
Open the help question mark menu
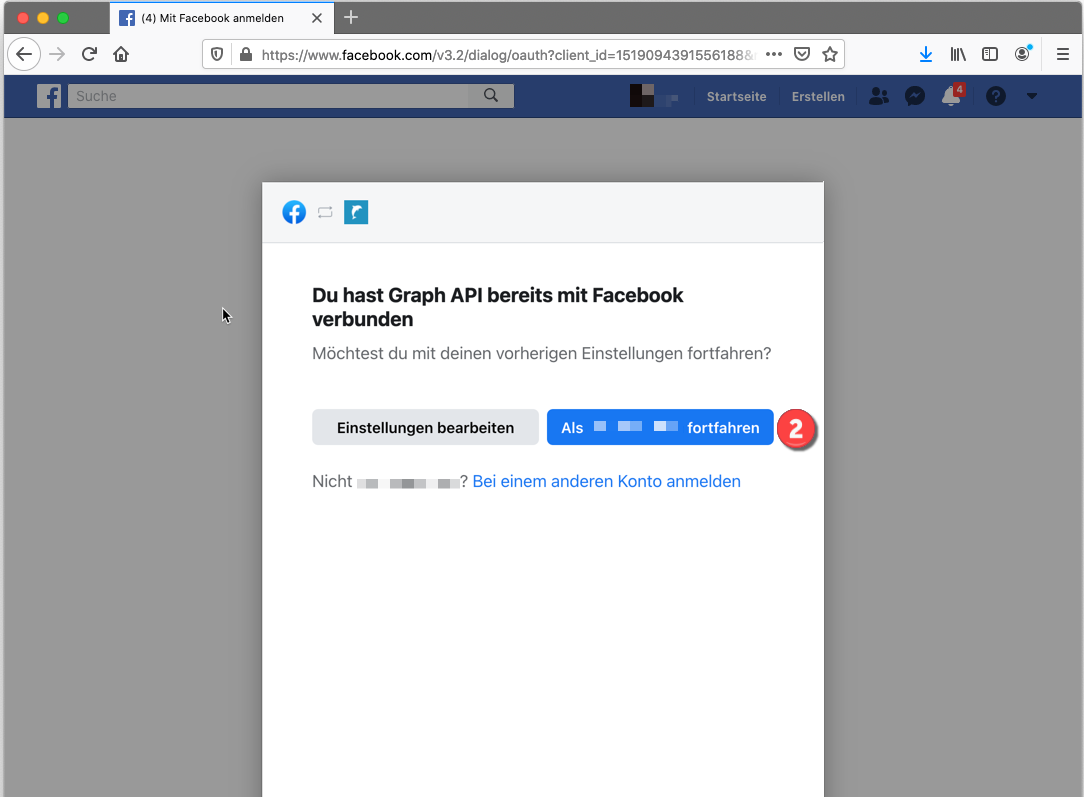click(x=996, y=96)
